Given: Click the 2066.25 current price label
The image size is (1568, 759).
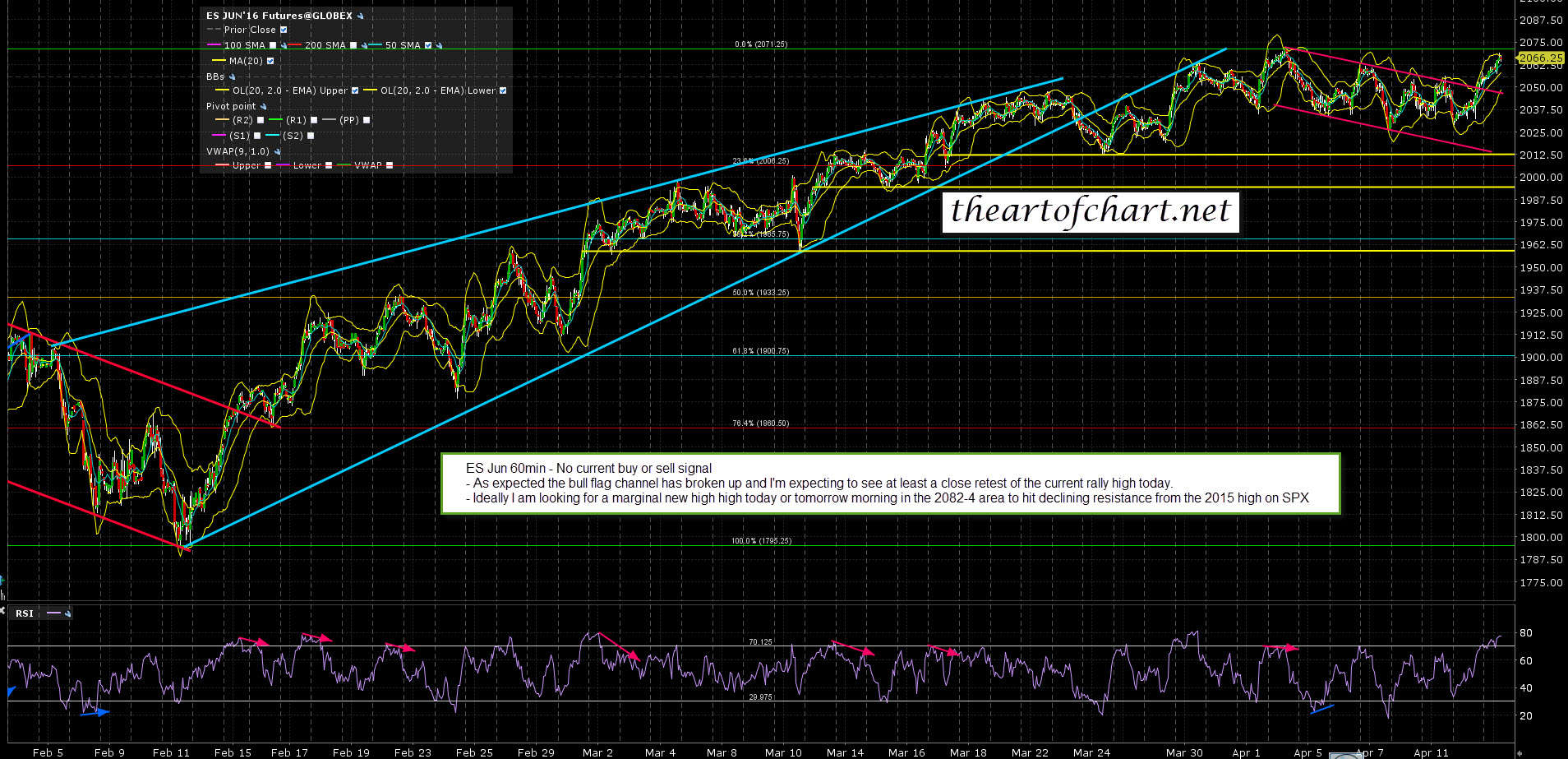Looking at the screenshot, I should (x=1541, y=58).
